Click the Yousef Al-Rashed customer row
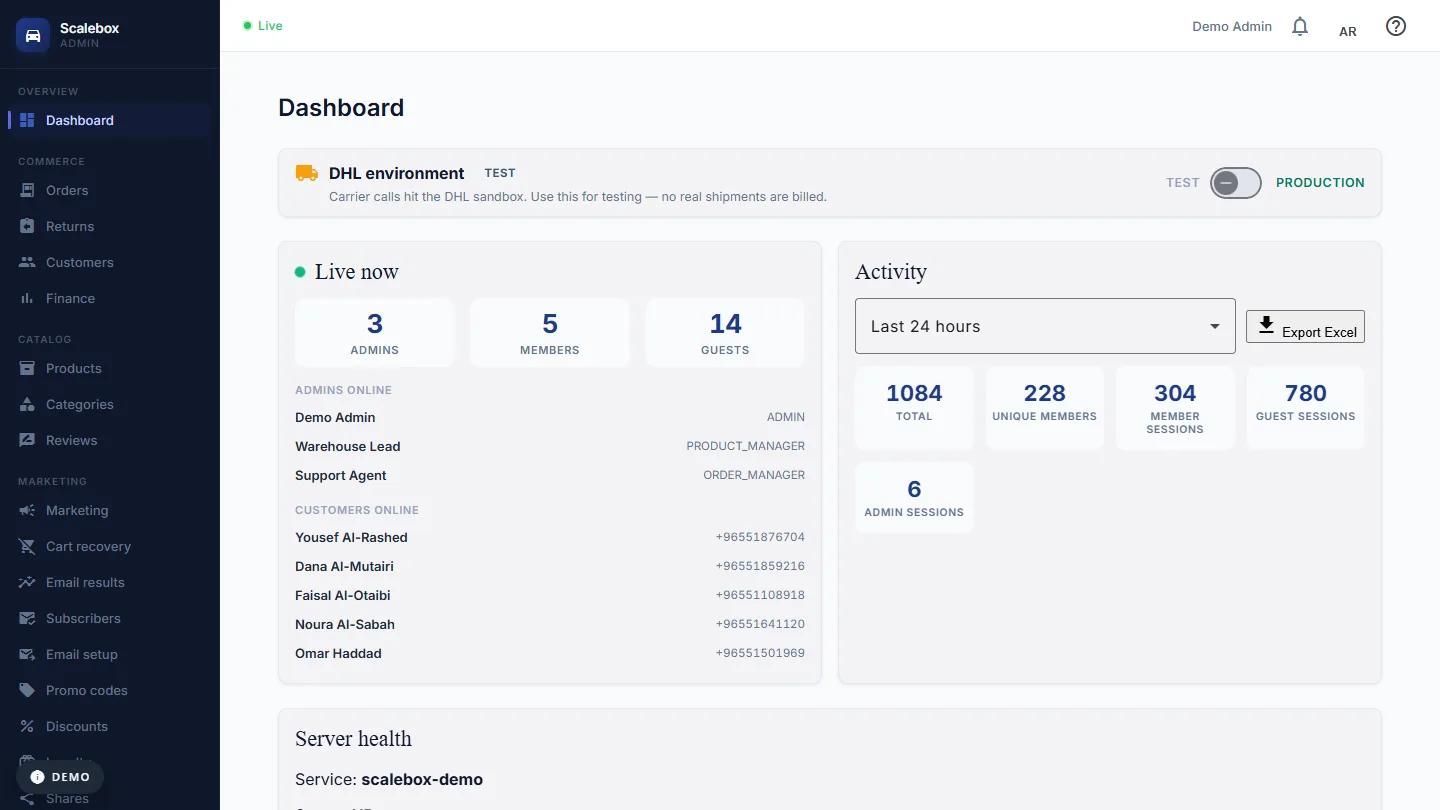The height and width of the screenshot is (810, 1440). [550, 537]
